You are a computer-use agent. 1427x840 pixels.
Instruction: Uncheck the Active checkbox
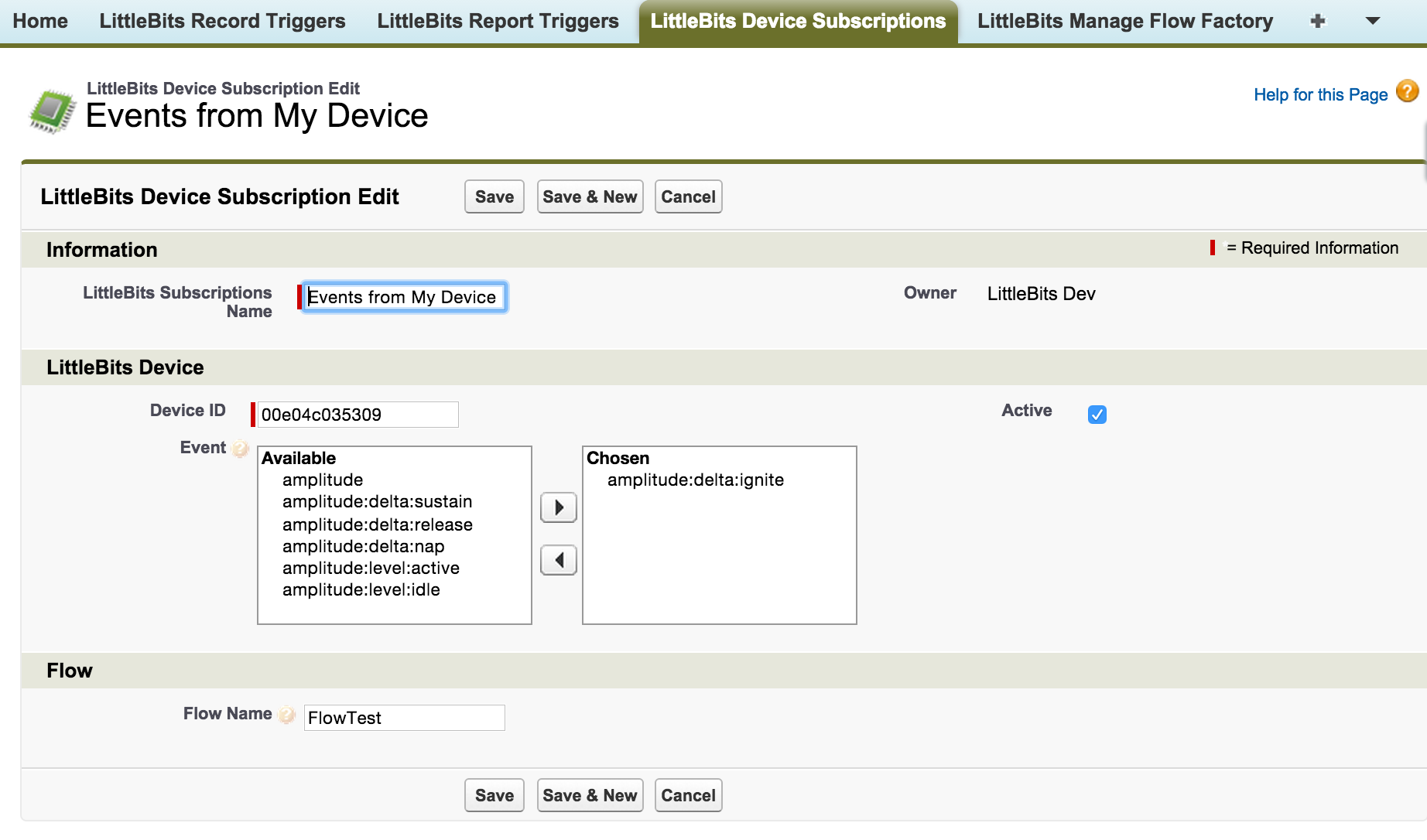tap(1097, 415)
